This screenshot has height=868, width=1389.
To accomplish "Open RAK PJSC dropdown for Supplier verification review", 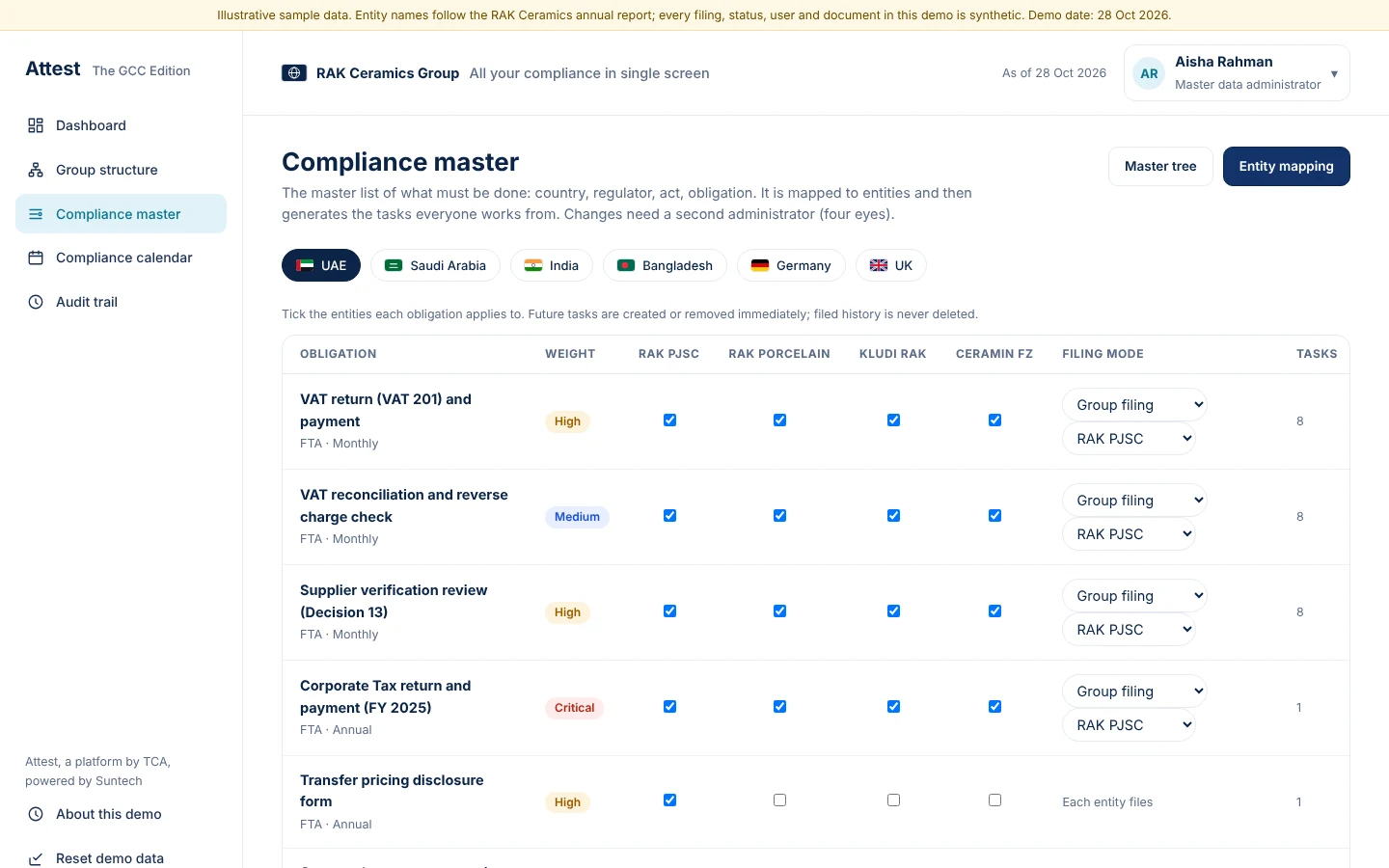I will [x=1129, y=630].
